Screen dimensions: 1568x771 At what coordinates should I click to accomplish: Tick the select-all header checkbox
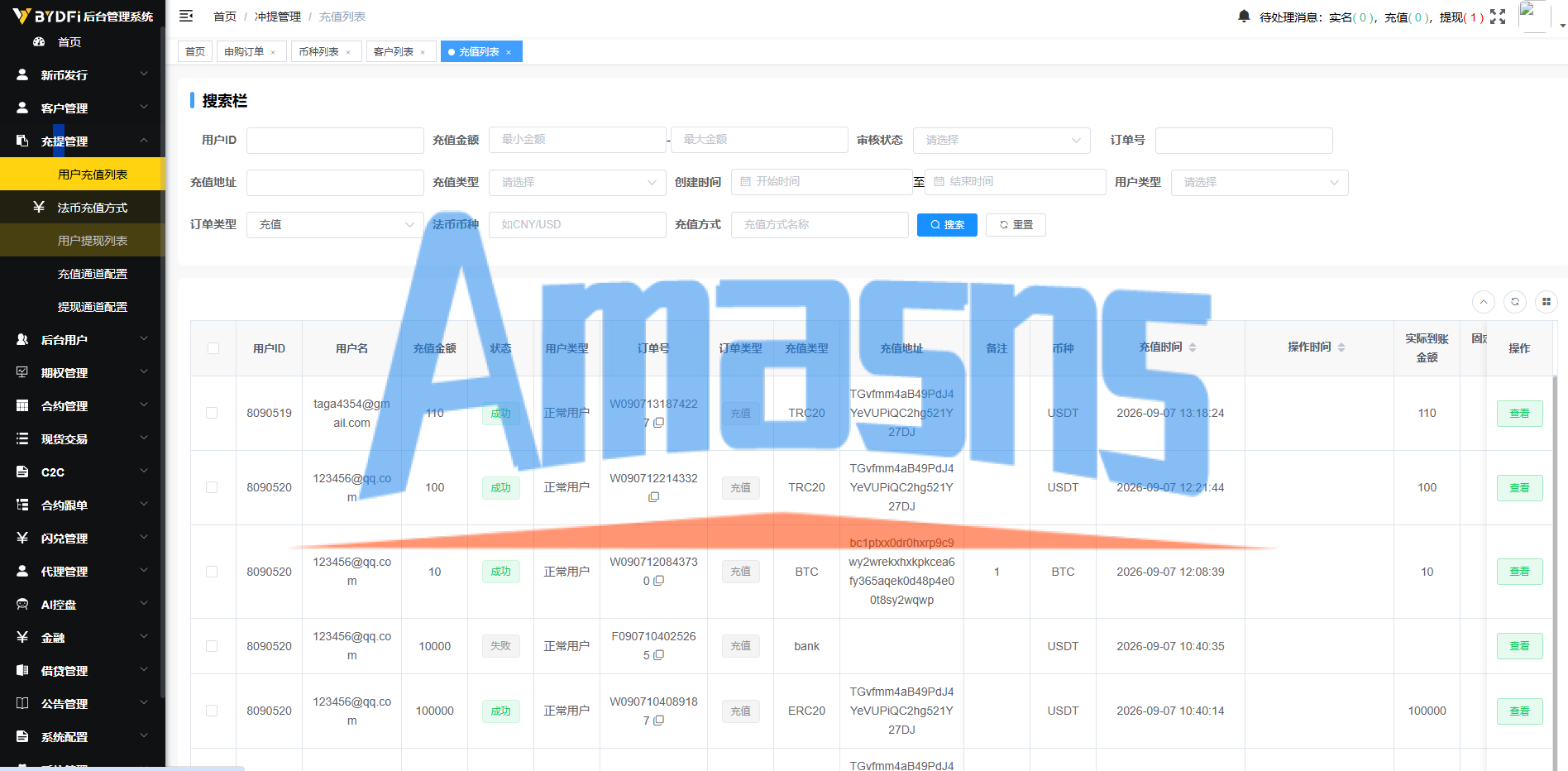coord(213,348)
